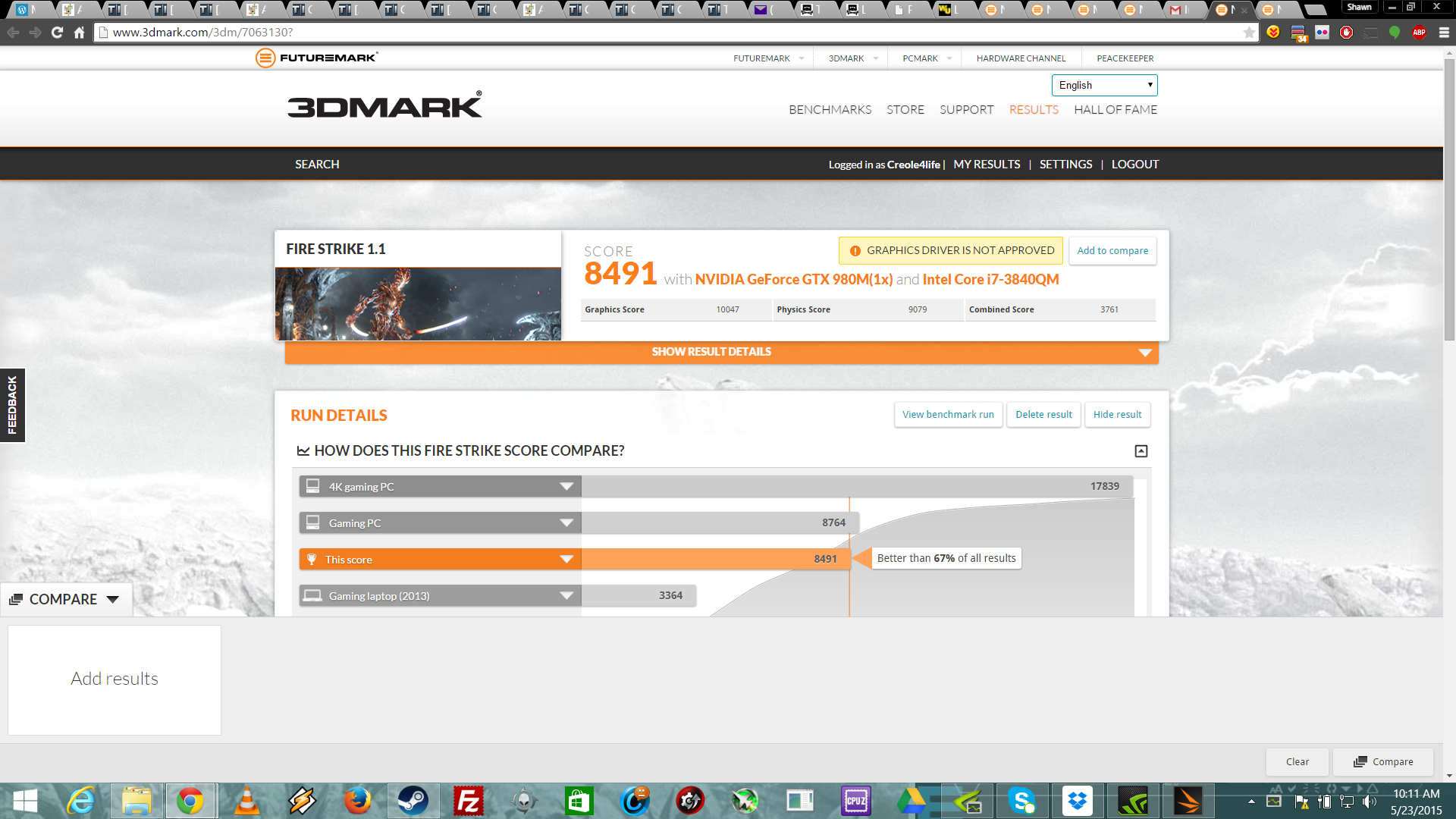Open the Windows Store taskbar icon
This screenshot has height=819, width=1456.
[x=579, y=801]
